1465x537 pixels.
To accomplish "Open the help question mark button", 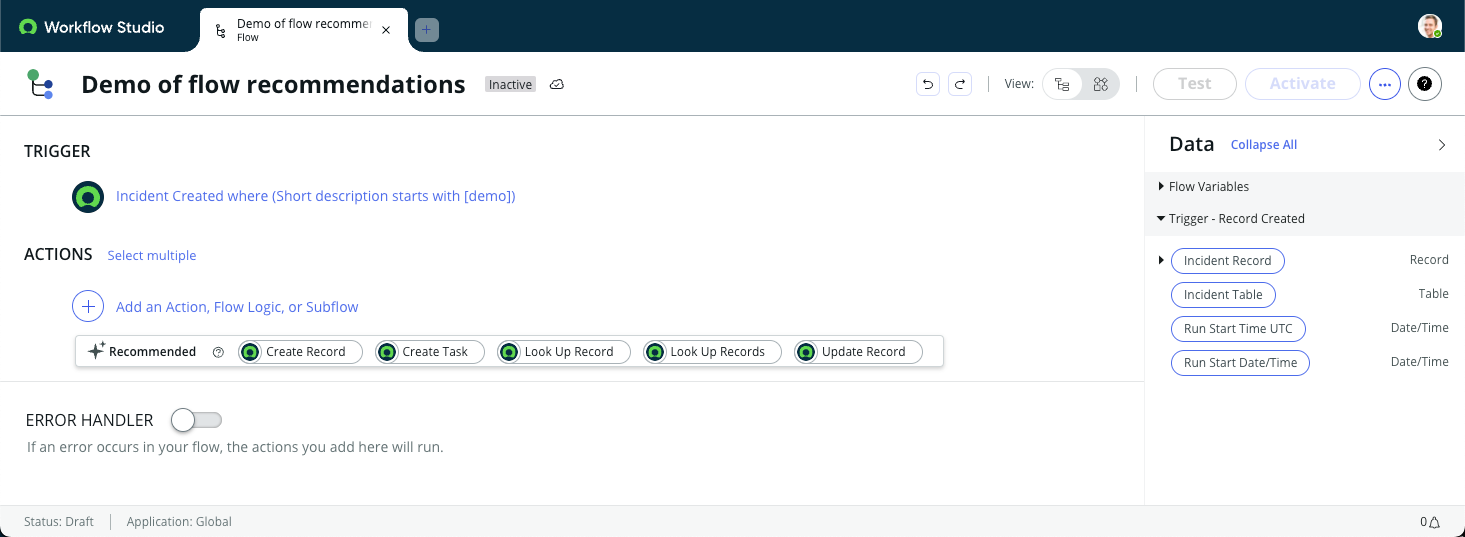I will (1425, 84).
